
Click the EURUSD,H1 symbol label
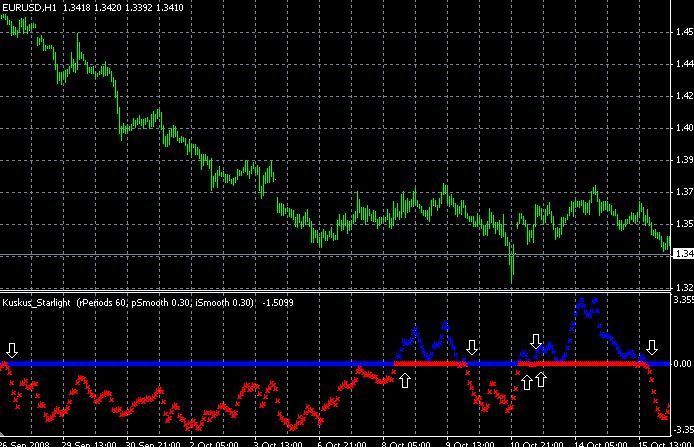point(29,8)
